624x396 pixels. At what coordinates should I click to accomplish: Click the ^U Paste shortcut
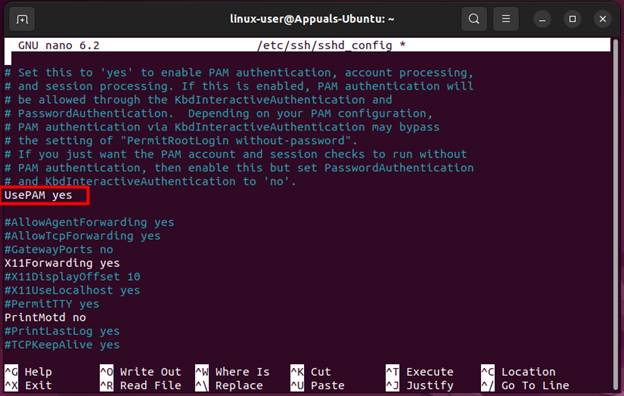pos(317,385)
